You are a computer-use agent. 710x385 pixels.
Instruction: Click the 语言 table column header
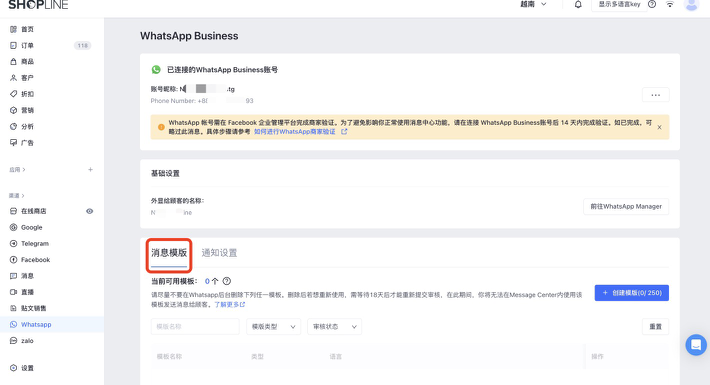click(x=336, y=356)
